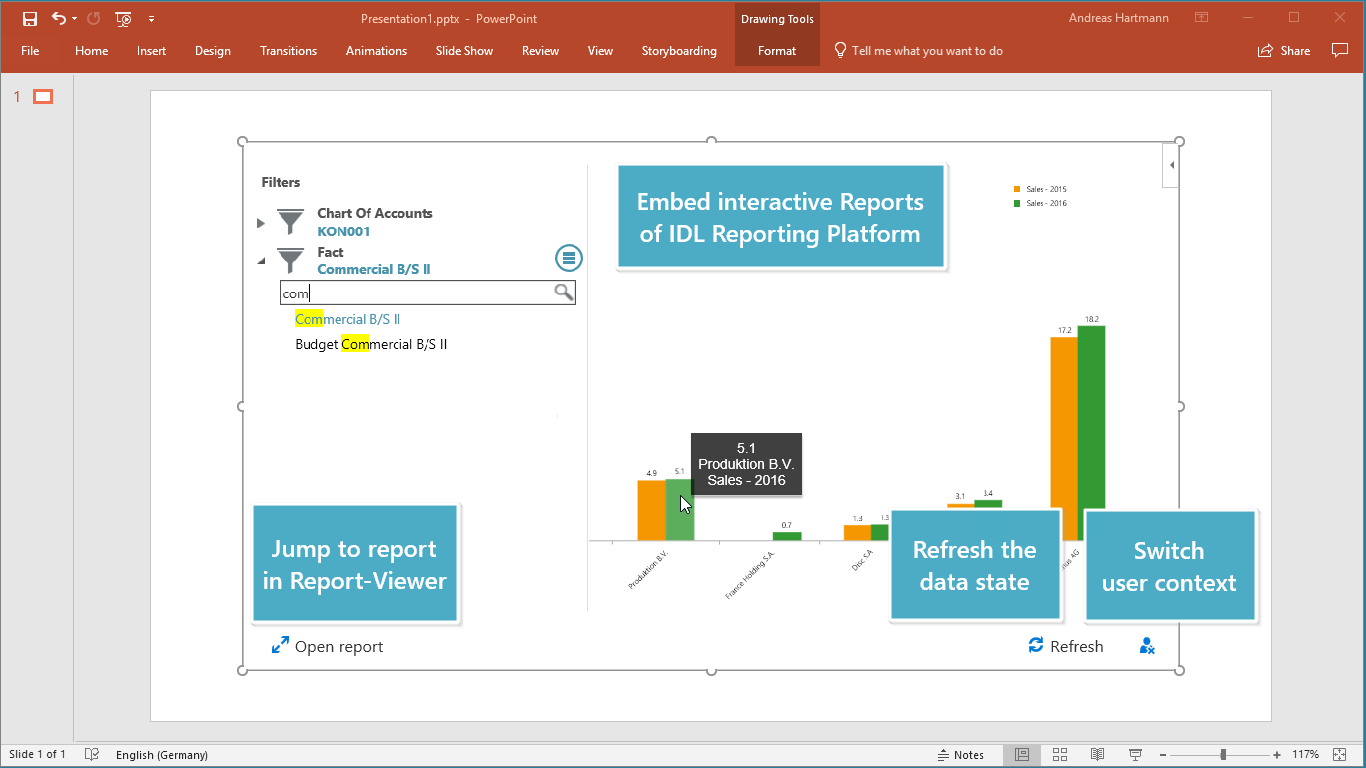Open zoom dialog via 117% level

1305,755
